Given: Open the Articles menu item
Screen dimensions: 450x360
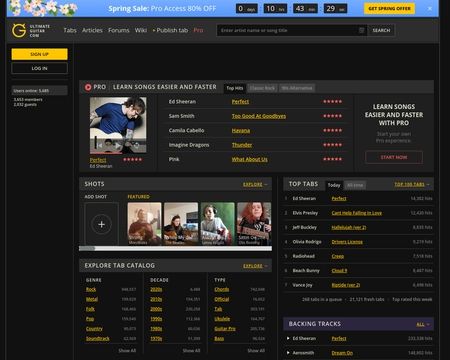Looking at the screenshot, I should click(92, 30).
